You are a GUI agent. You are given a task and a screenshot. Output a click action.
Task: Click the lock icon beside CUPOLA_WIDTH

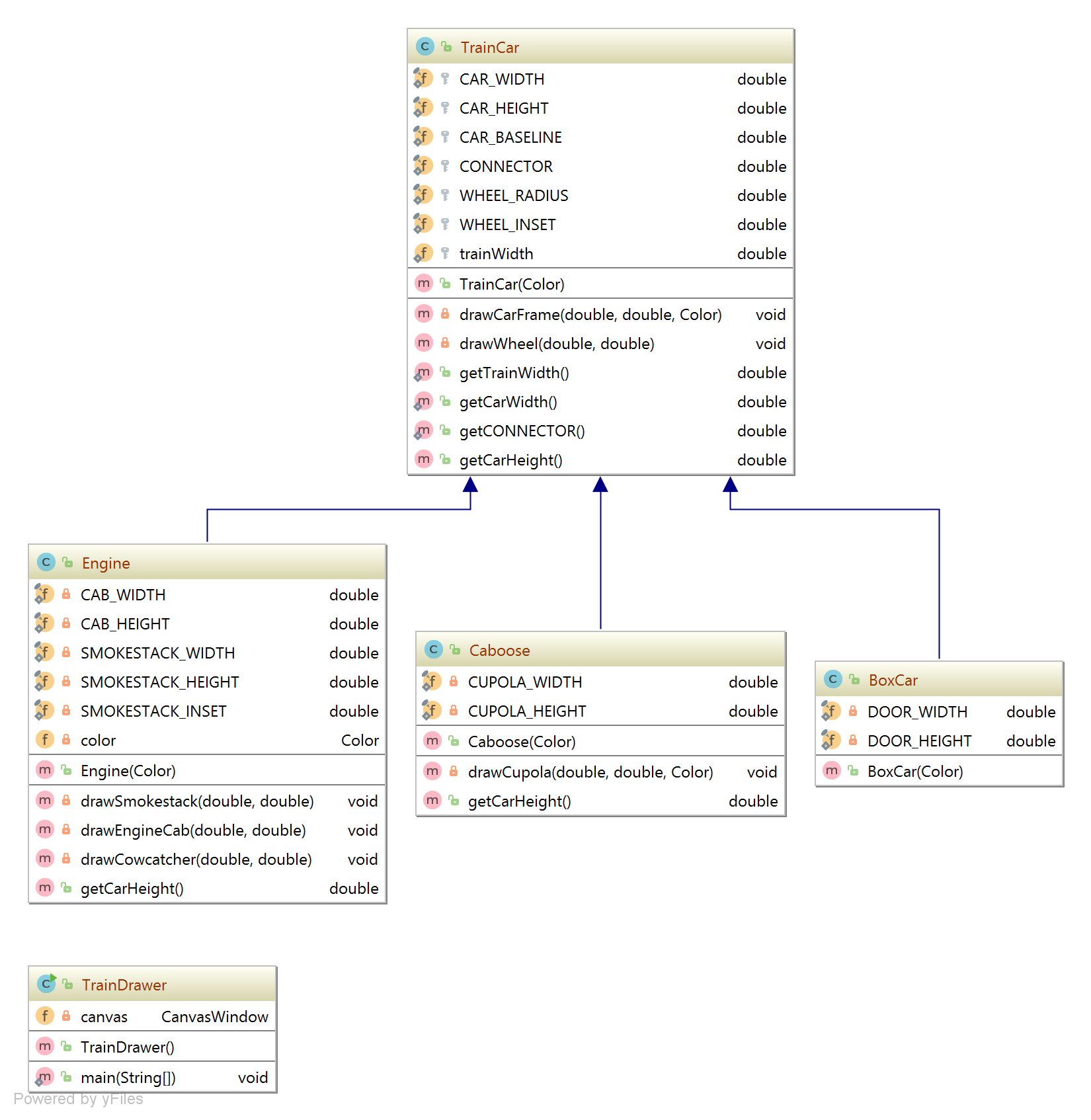pyautogui.click(x=454, y=682)
